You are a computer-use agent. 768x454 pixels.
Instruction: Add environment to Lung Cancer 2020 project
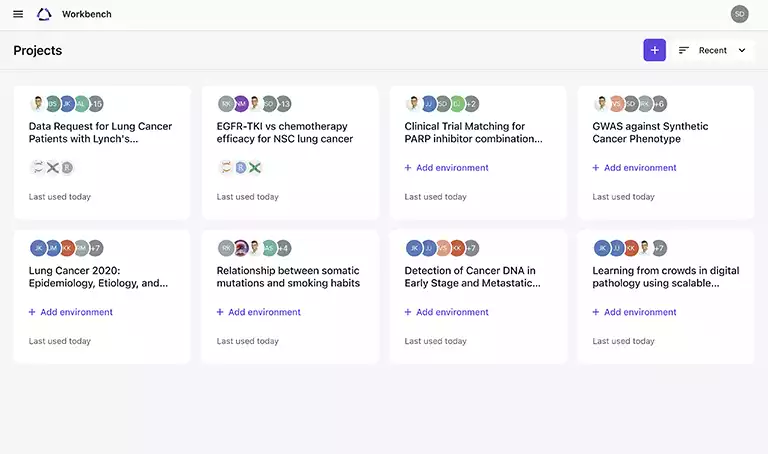(70, 312)
